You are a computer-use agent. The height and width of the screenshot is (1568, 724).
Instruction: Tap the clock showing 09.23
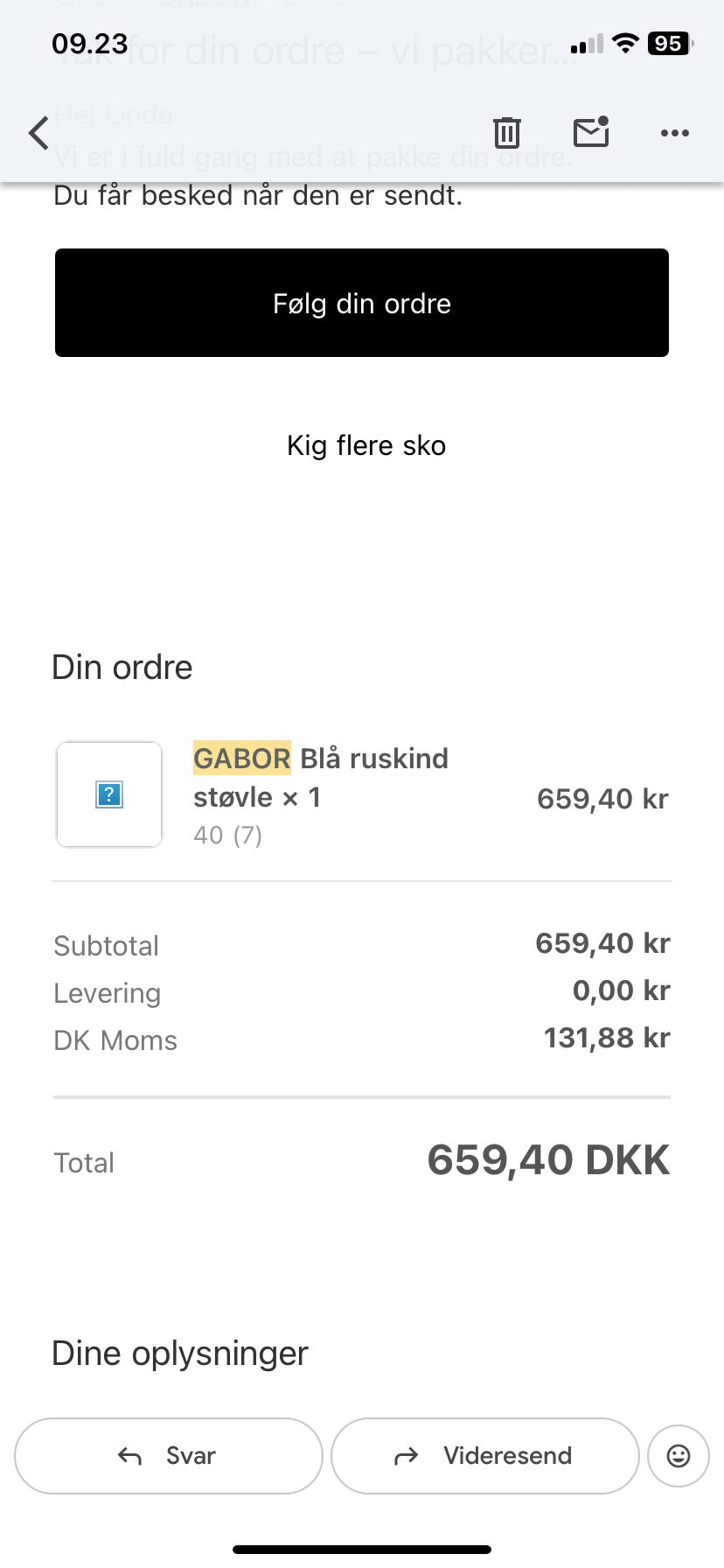point(90,44)
